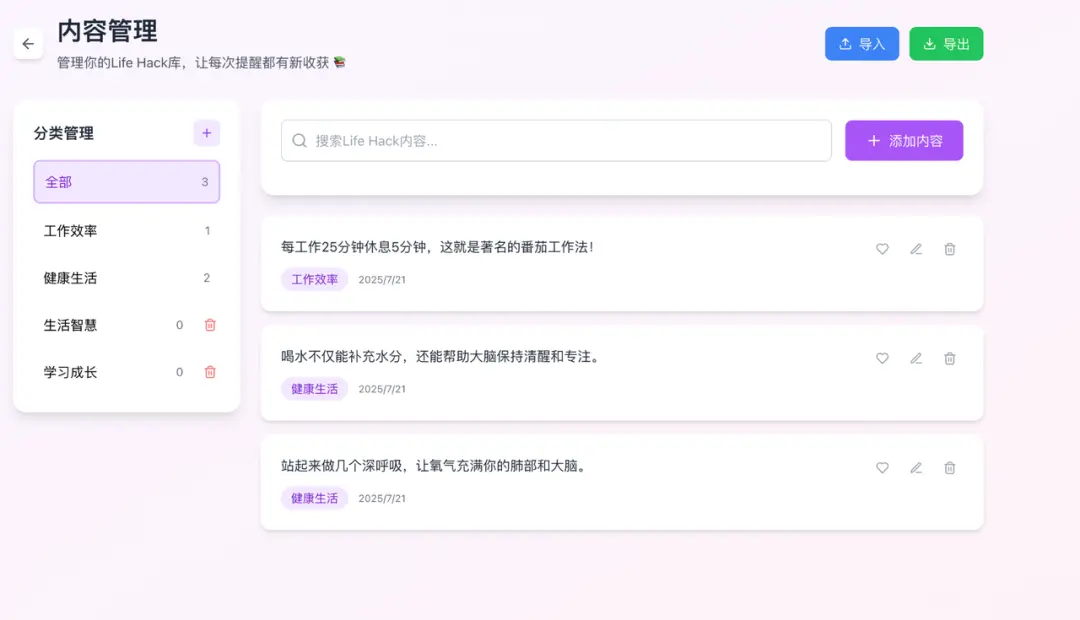
Task: Click the search input field
Action: click(x=555, y=140)
